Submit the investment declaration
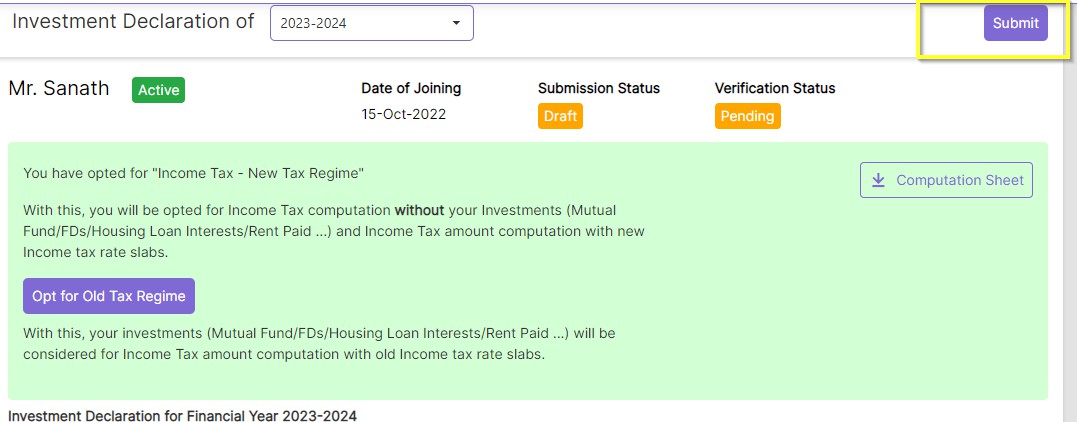Screen dimensions: 1077x422 (1015, 23)
